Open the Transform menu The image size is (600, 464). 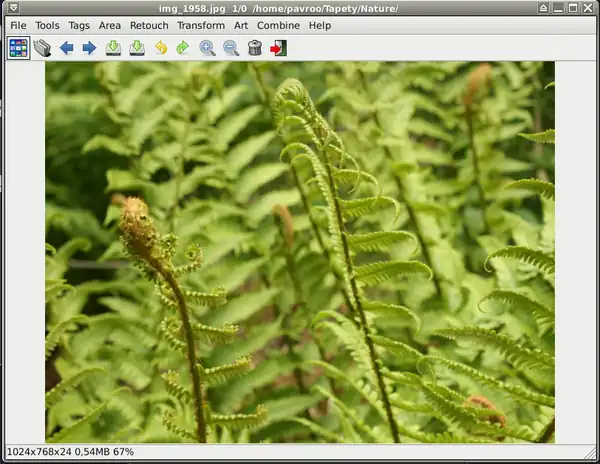(x=200, y=25)
